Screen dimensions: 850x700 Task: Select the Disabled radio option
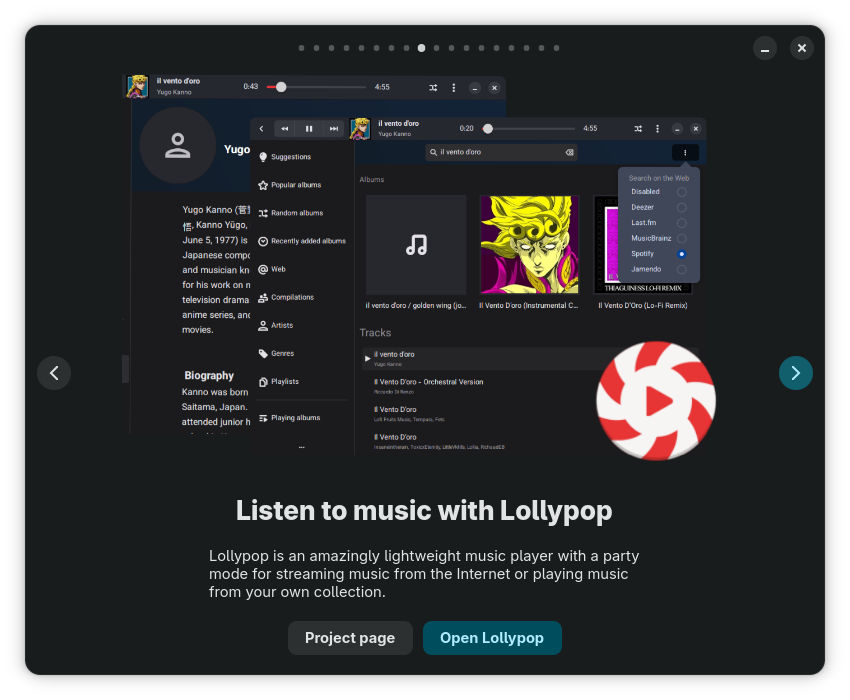click(x=681, y=192)
